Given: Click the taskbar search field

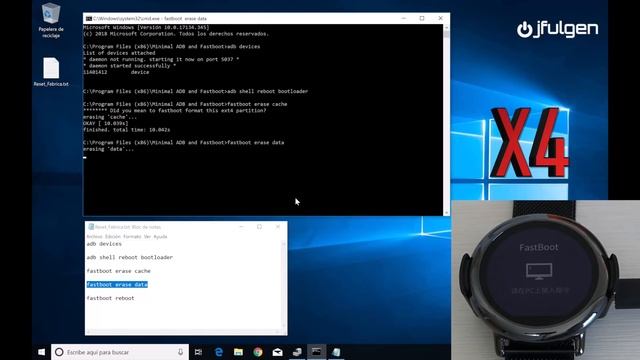Looking at the screenshot, I should tap(120, 352).
